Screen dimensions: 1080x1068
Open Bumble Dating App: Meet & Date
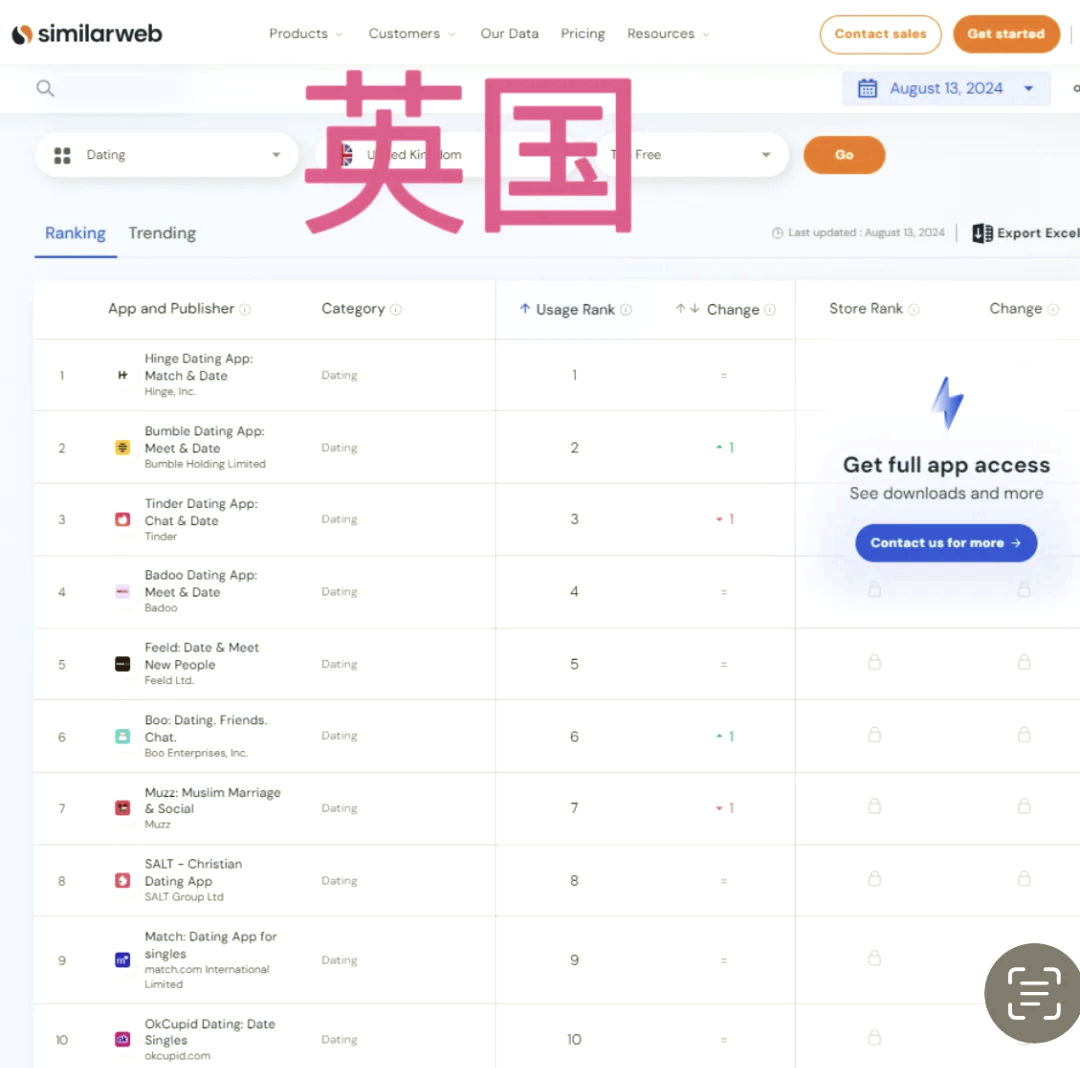coord(204,439)
